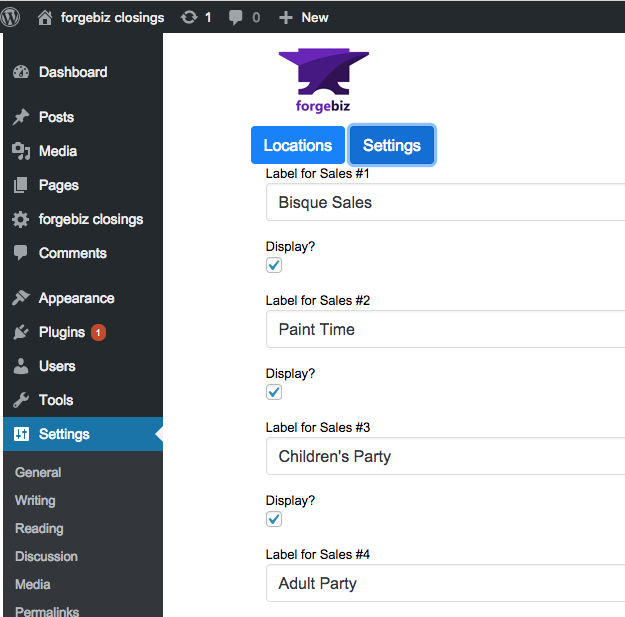Switch to the Locations tab
625x617 pixels.
point(298,145)
